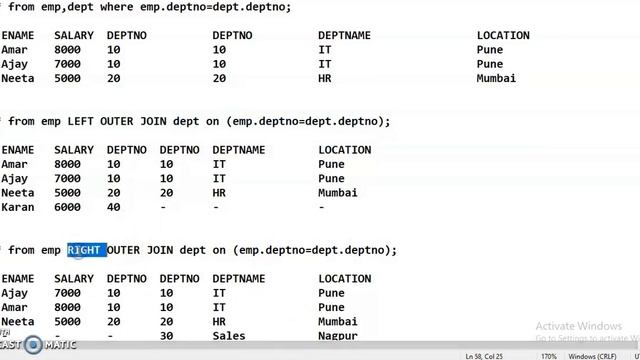This screenshot has width=640, height=360.
Task: Click DEPTNAME header in the RIGHT OUTER JOIN result
Action: click(x=238, y=278)
